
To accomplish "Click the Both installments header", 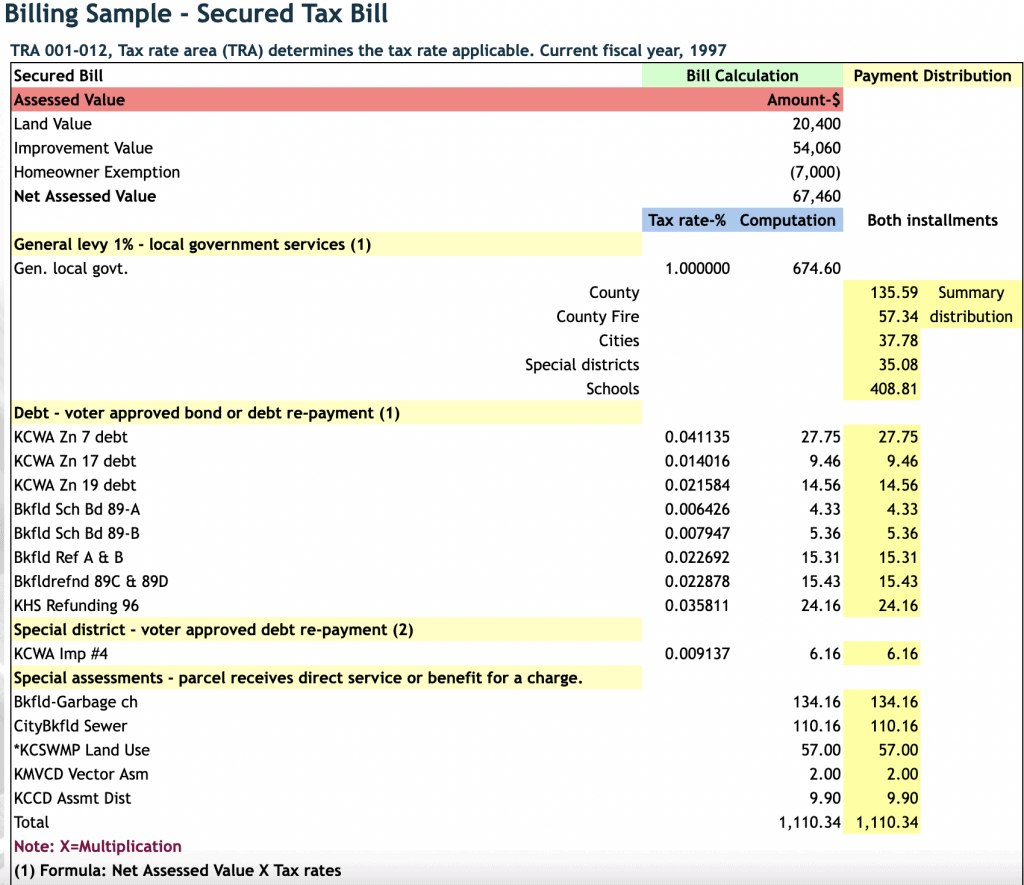I will click(932, 220).
